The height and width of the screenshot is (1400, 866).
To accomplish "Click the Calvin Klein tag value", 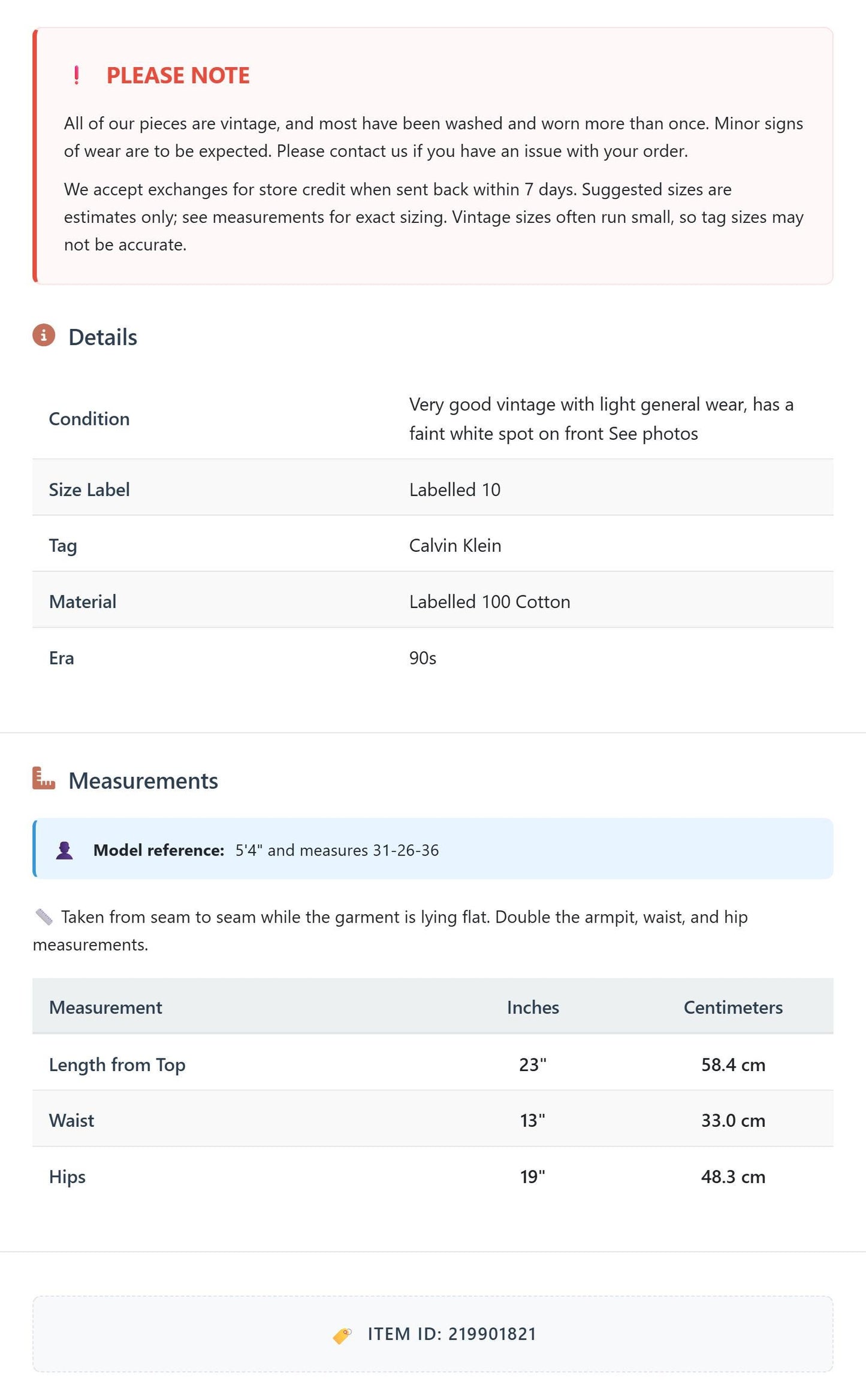I will click(455, 545).
